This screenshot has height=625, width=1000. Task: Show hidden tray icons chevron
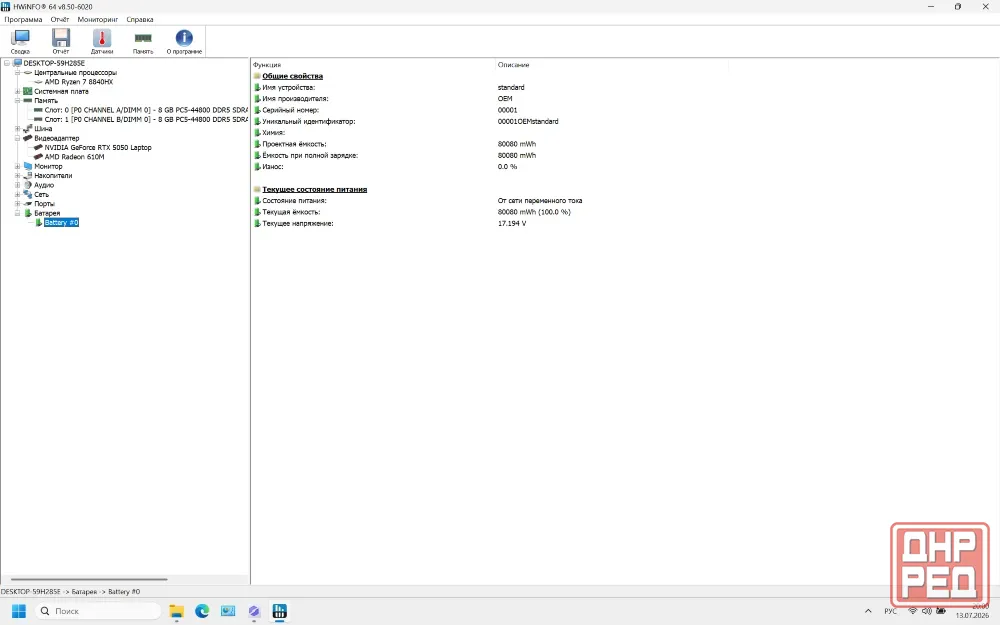click(868, 611)
